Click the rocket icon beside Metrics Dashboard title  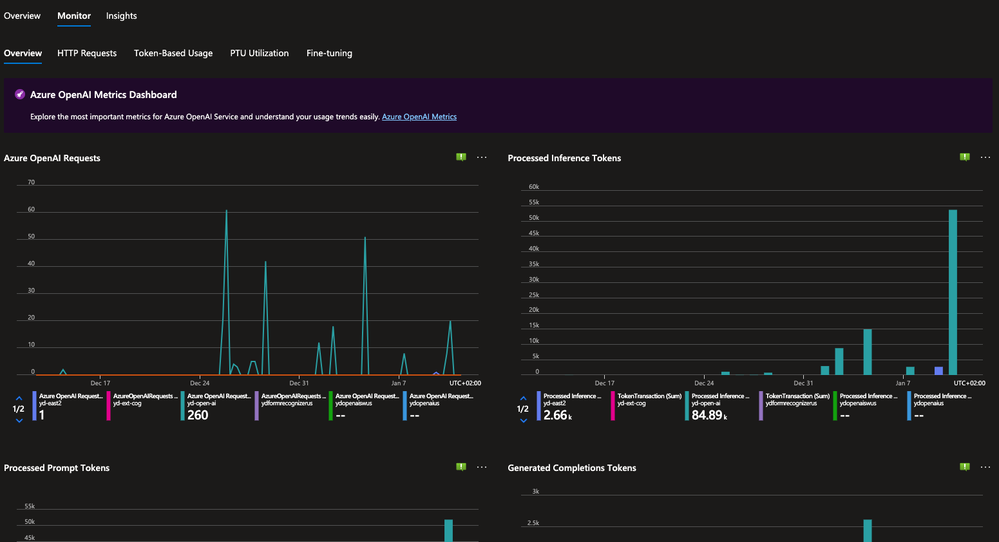(x=20, y=94)
